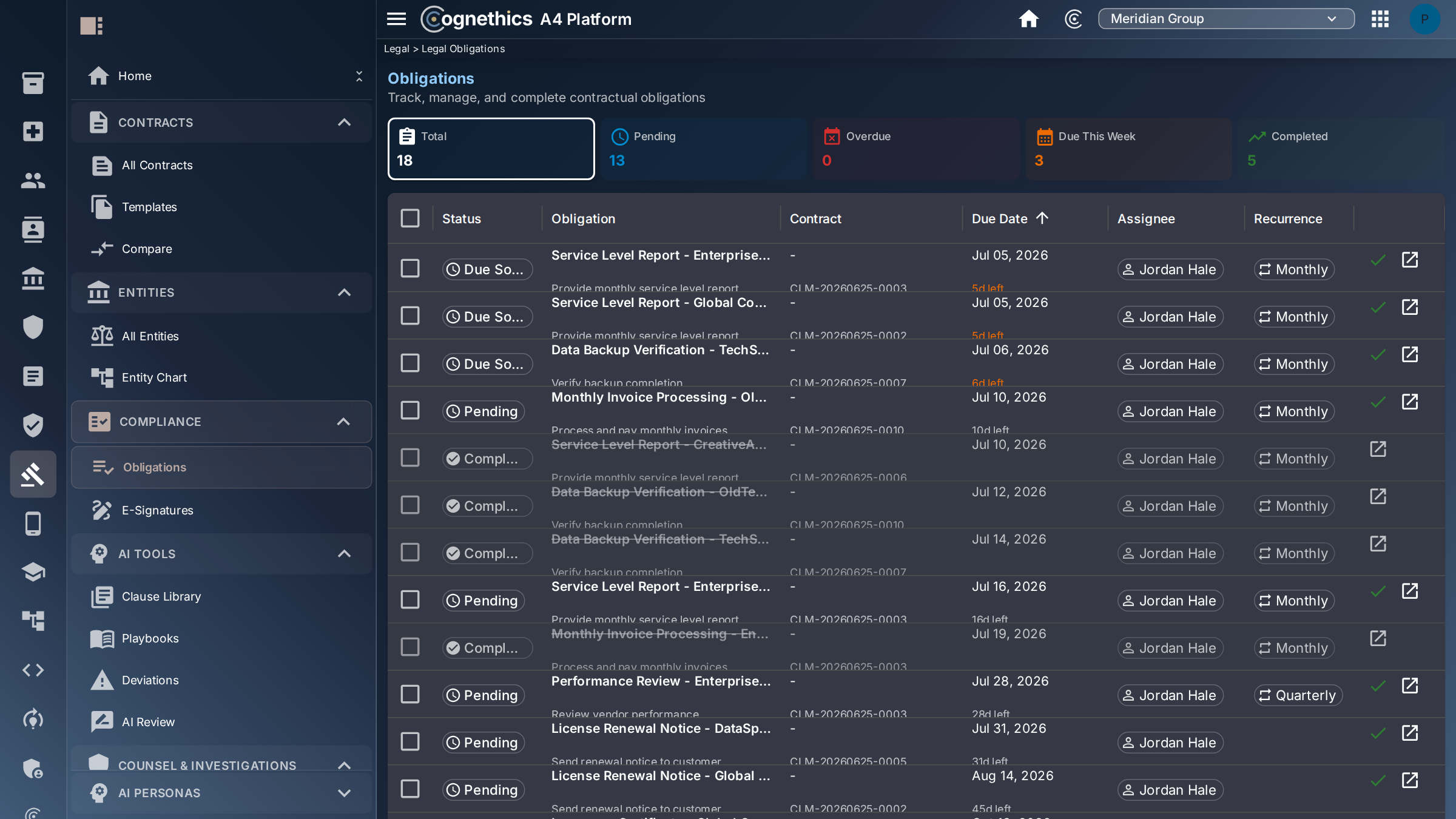Open the graduation cap icon in left rail

click(33, 571)
